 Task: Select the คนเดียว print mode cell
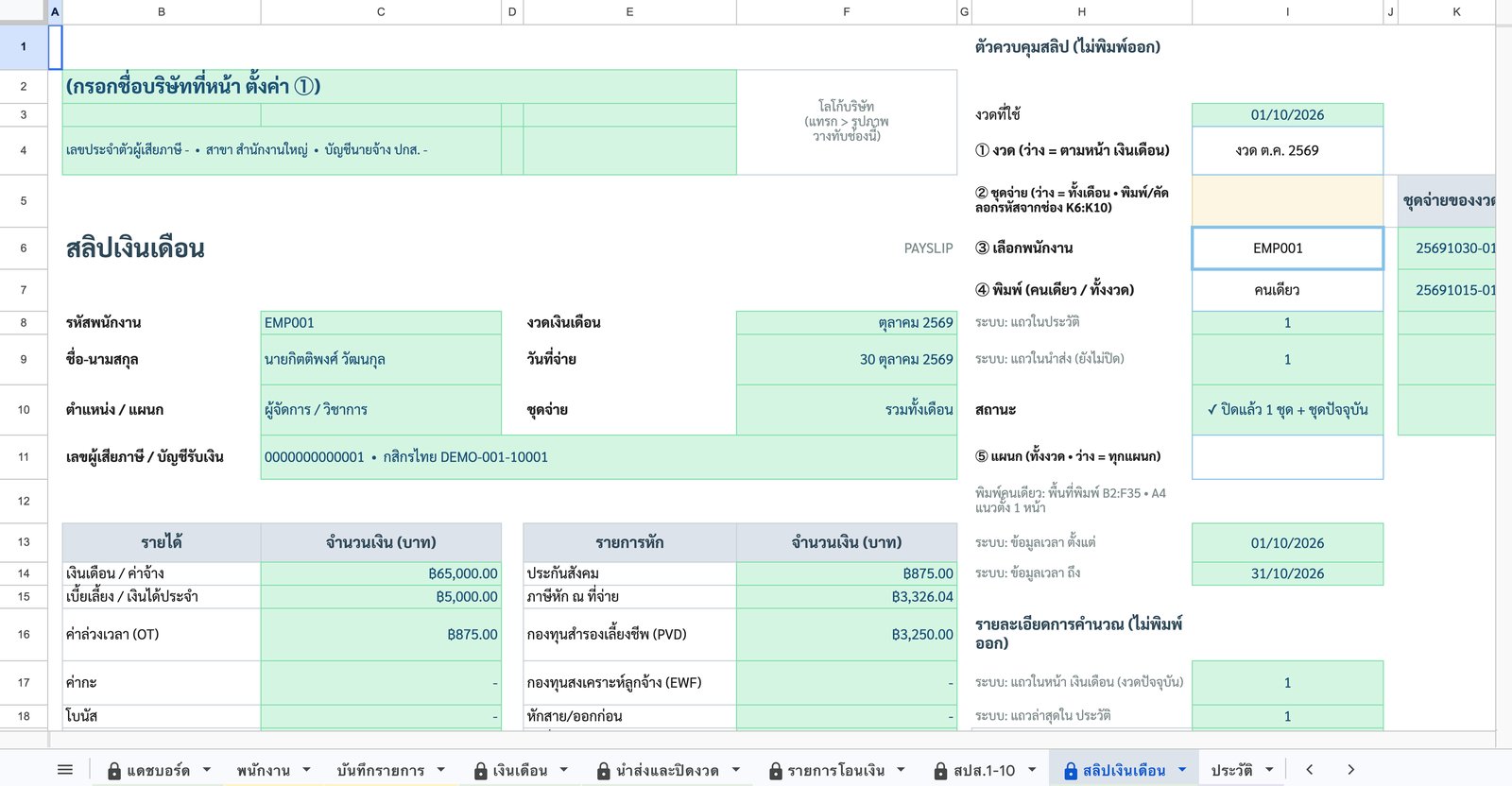click(x=1287, y=290)
